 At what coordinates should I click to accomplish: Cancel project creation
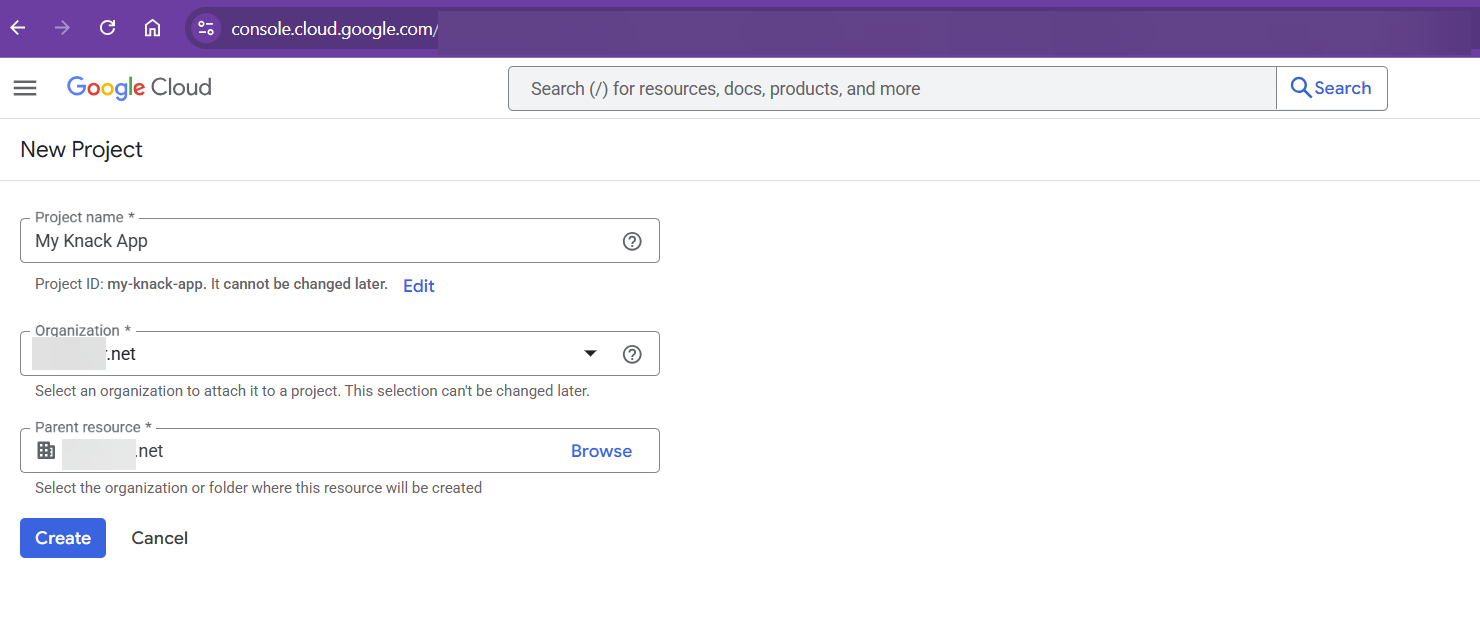[160, 538]
